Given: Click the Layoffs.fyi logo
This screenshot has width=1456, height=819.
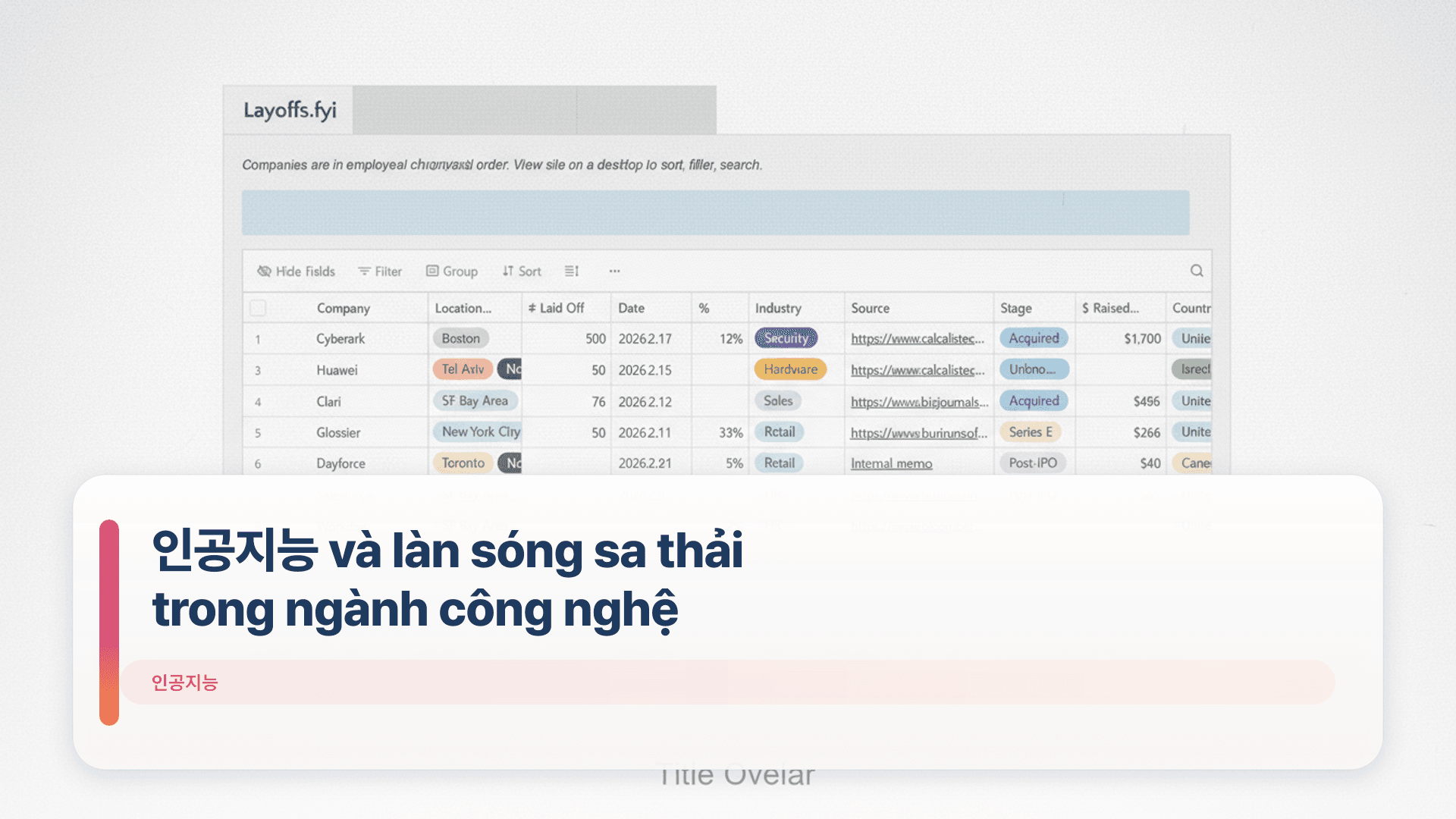Looking at the screenshot, I should pos(290,110).
